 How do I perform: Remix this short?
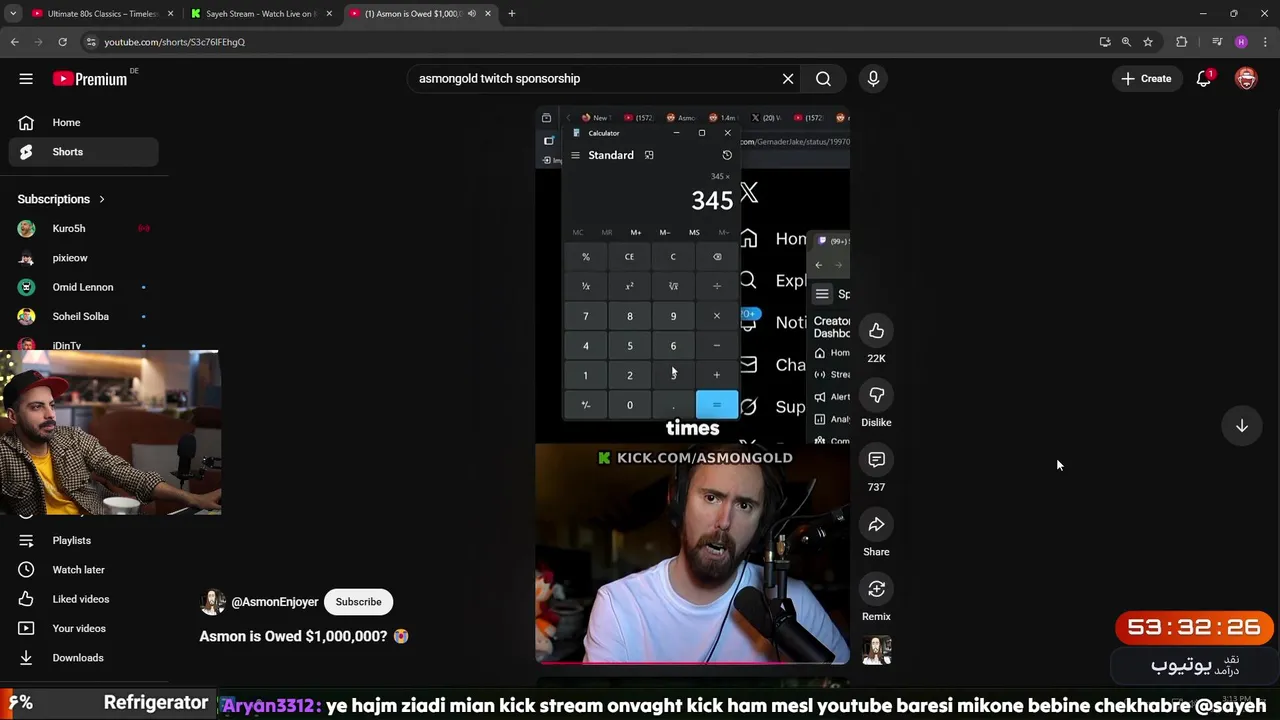click(876, 589)
